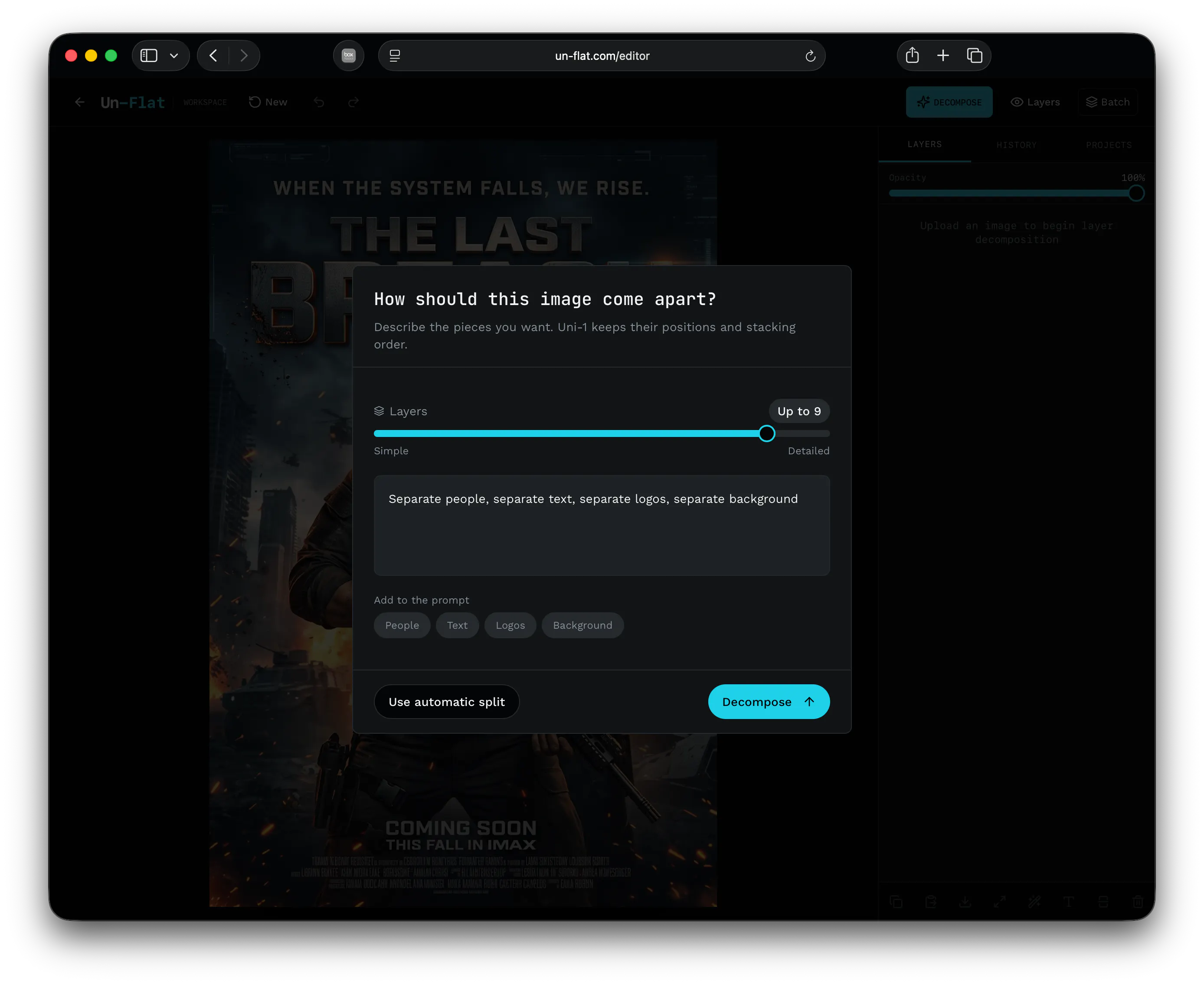Screen dimensions: 1204x985
Task: Click the "Up to 9" layers badge
Action: point(799,411)
